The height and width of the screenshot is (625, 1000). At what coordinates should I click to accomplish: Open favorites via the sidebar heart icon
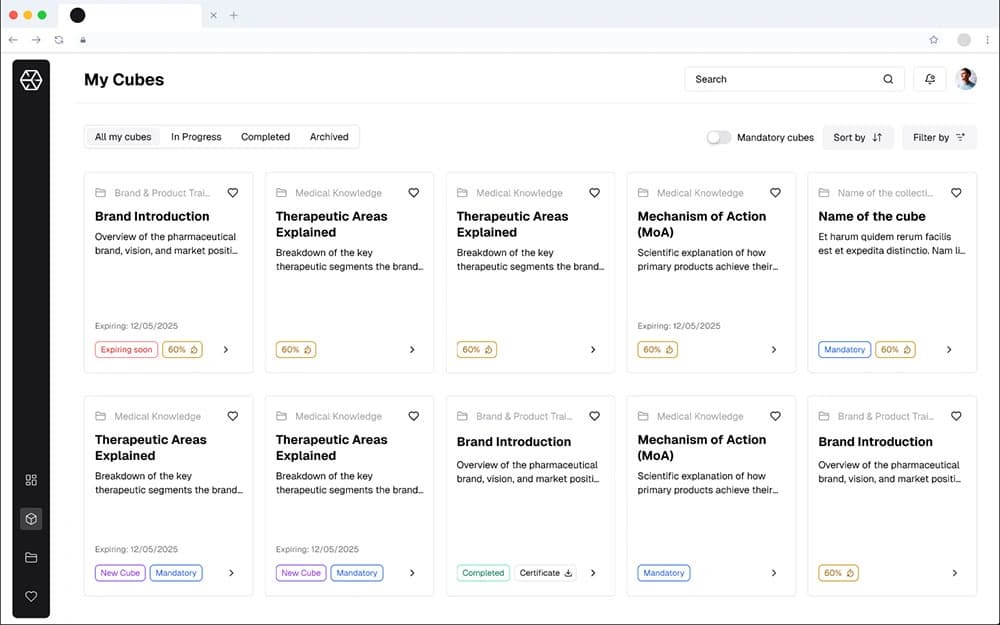[x=30, y=596]
